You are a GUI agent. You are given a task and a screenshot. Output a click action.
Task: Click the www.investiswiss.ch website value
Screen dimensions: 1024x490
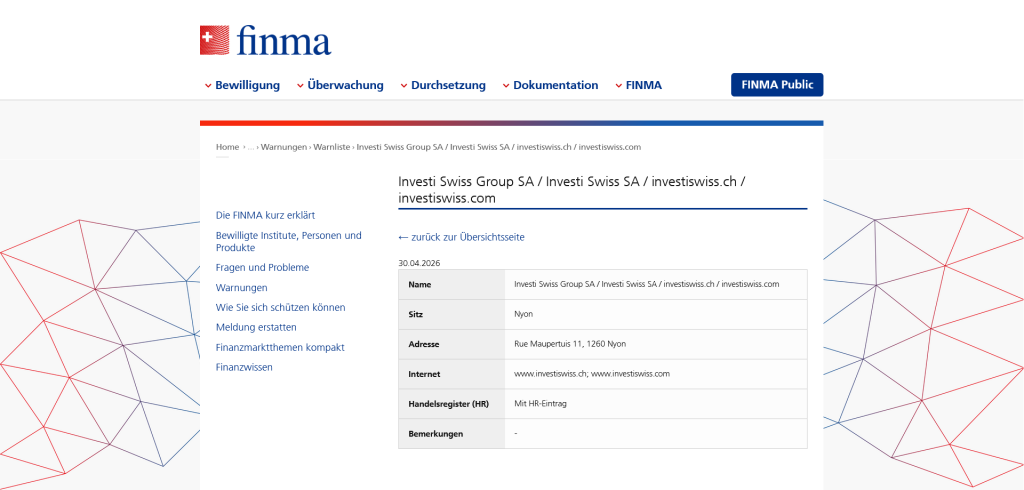click(549, 374)
